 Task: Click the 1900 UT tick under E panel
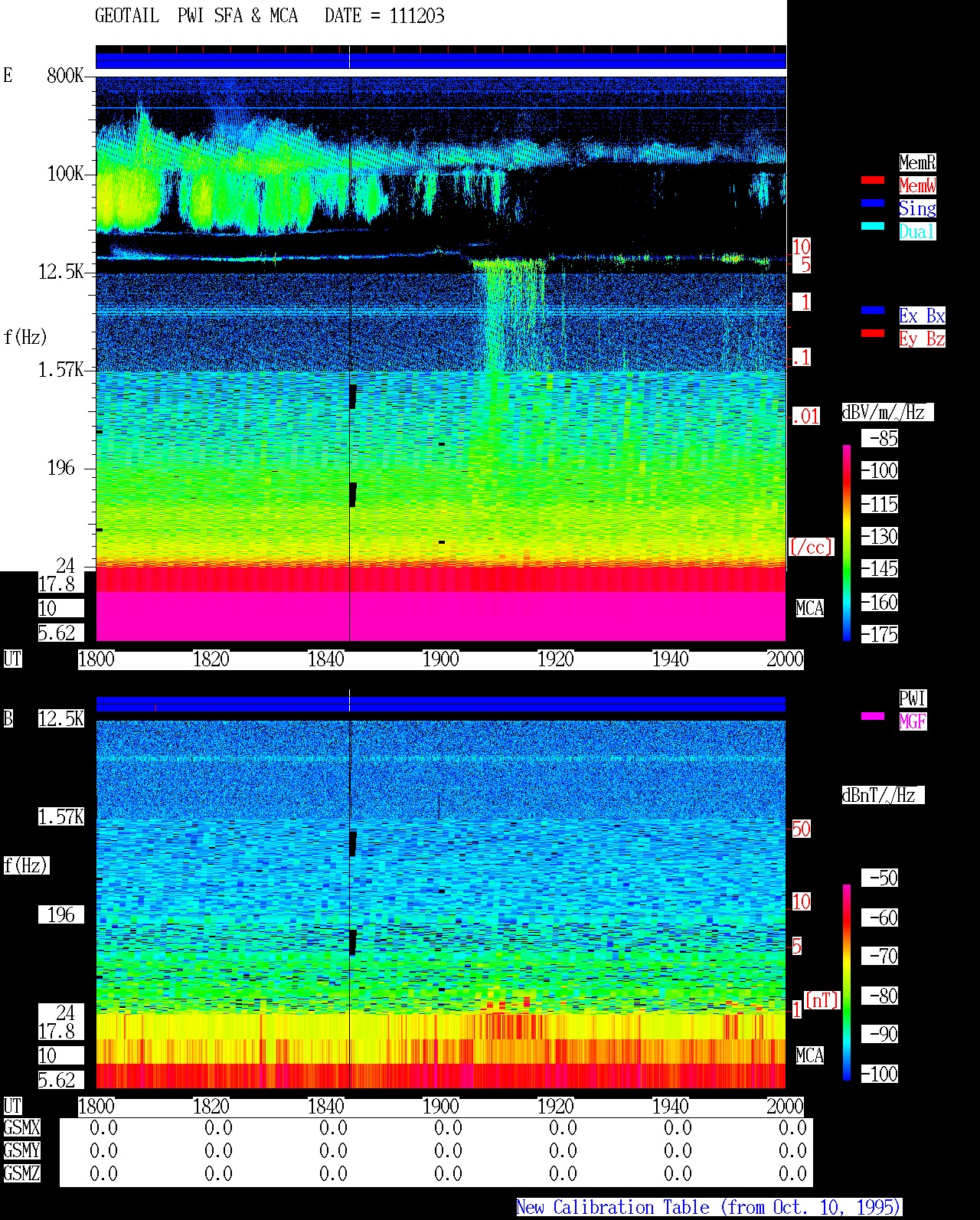tap(441, 659)
